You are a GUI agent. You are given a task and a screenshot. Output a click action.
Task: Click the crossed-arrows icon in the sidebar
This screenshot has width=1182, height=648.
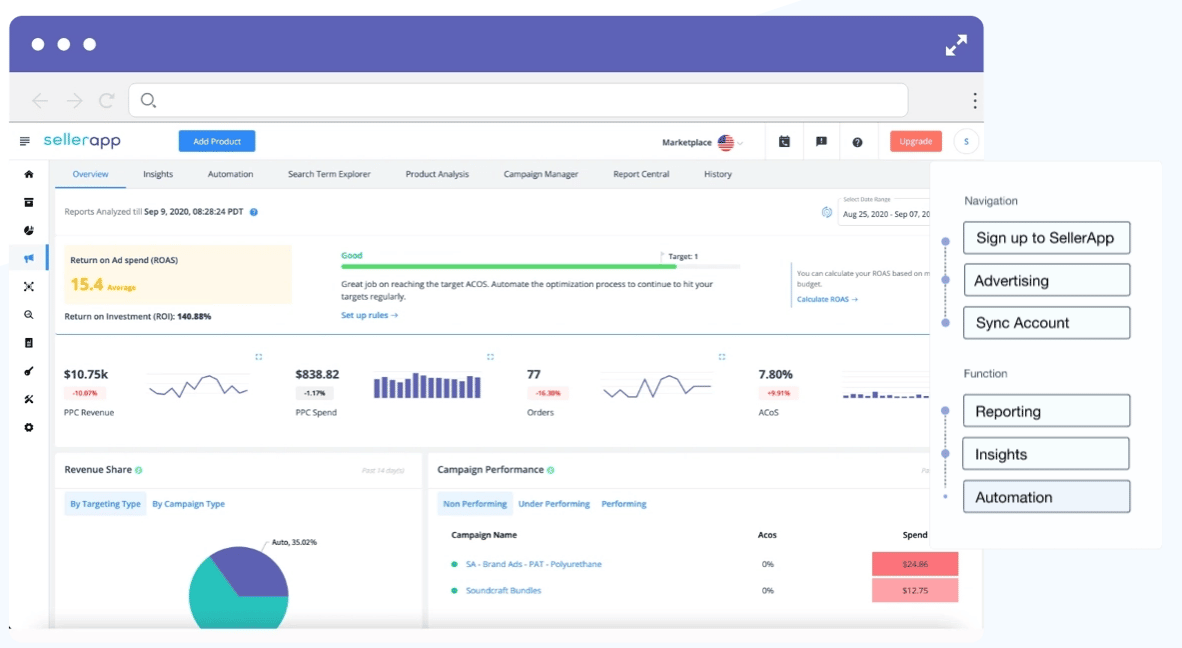29,286
